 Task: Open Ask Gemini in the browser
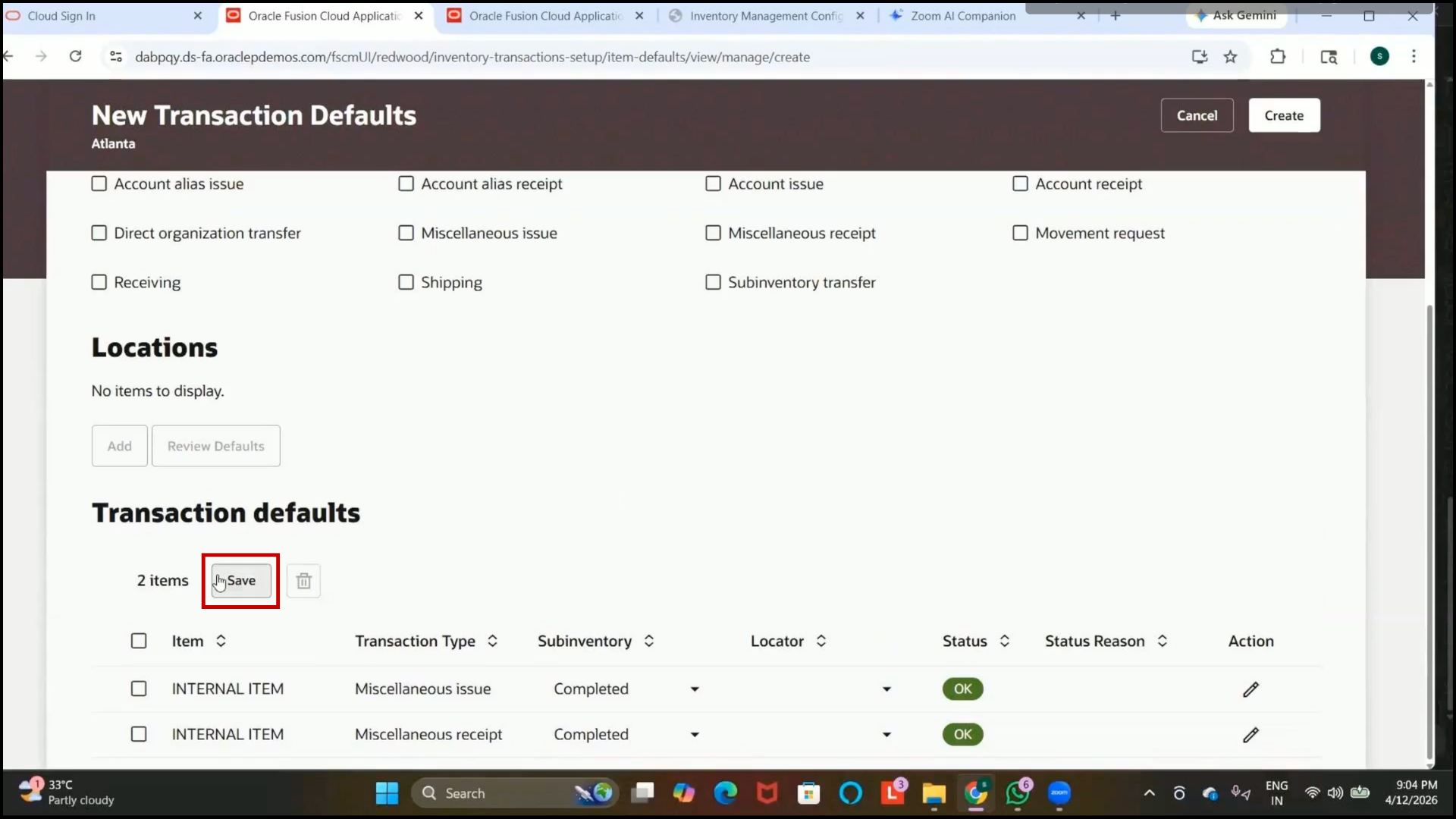(x=1236, y=15)
